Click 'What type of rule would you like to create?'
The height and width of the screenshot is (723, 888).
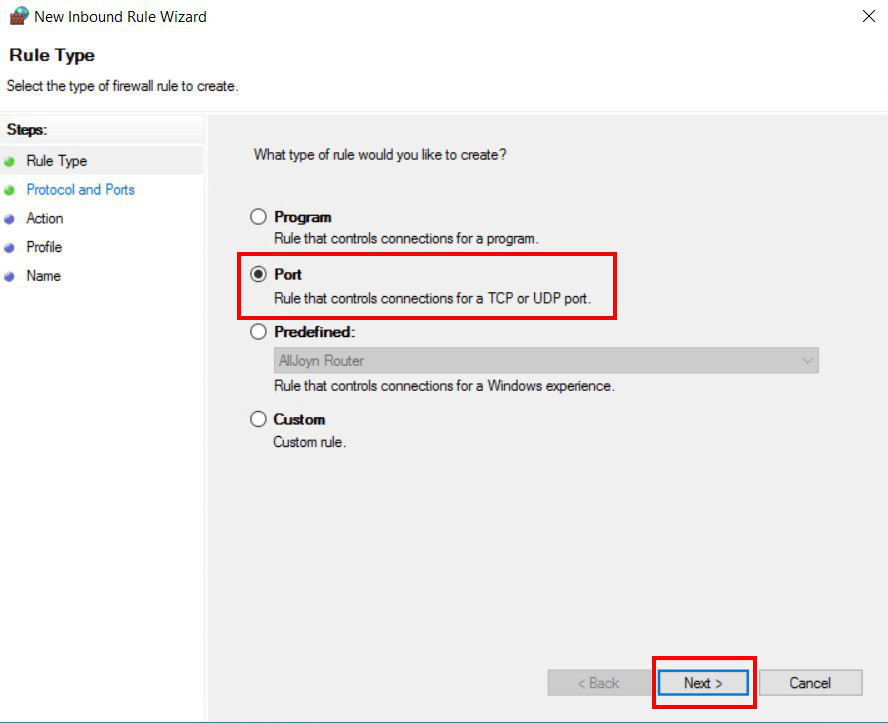coord(380,155)
